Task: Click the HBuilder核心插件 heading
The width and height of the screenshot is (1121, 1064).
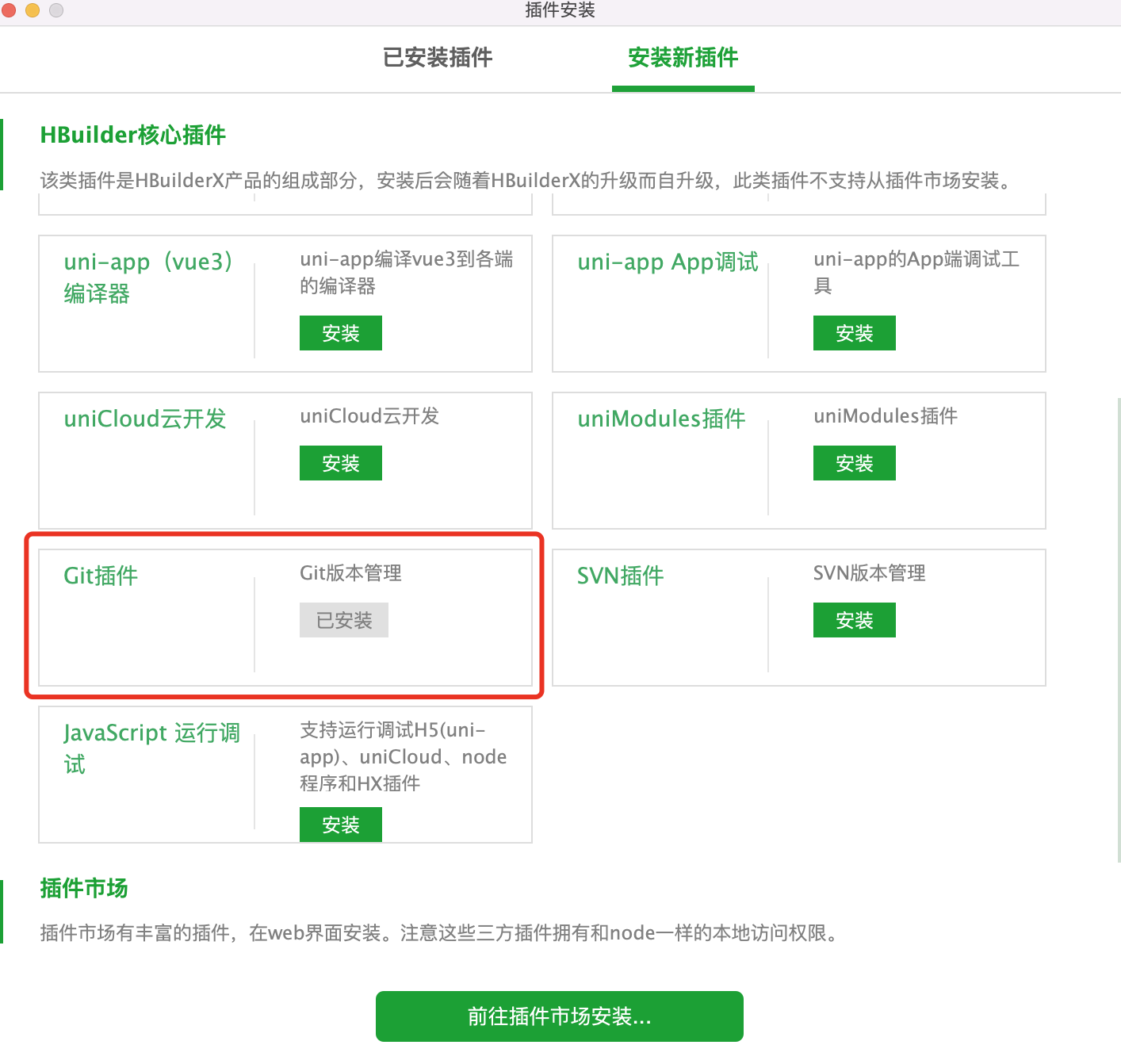Action: click(x=133, y=135)
